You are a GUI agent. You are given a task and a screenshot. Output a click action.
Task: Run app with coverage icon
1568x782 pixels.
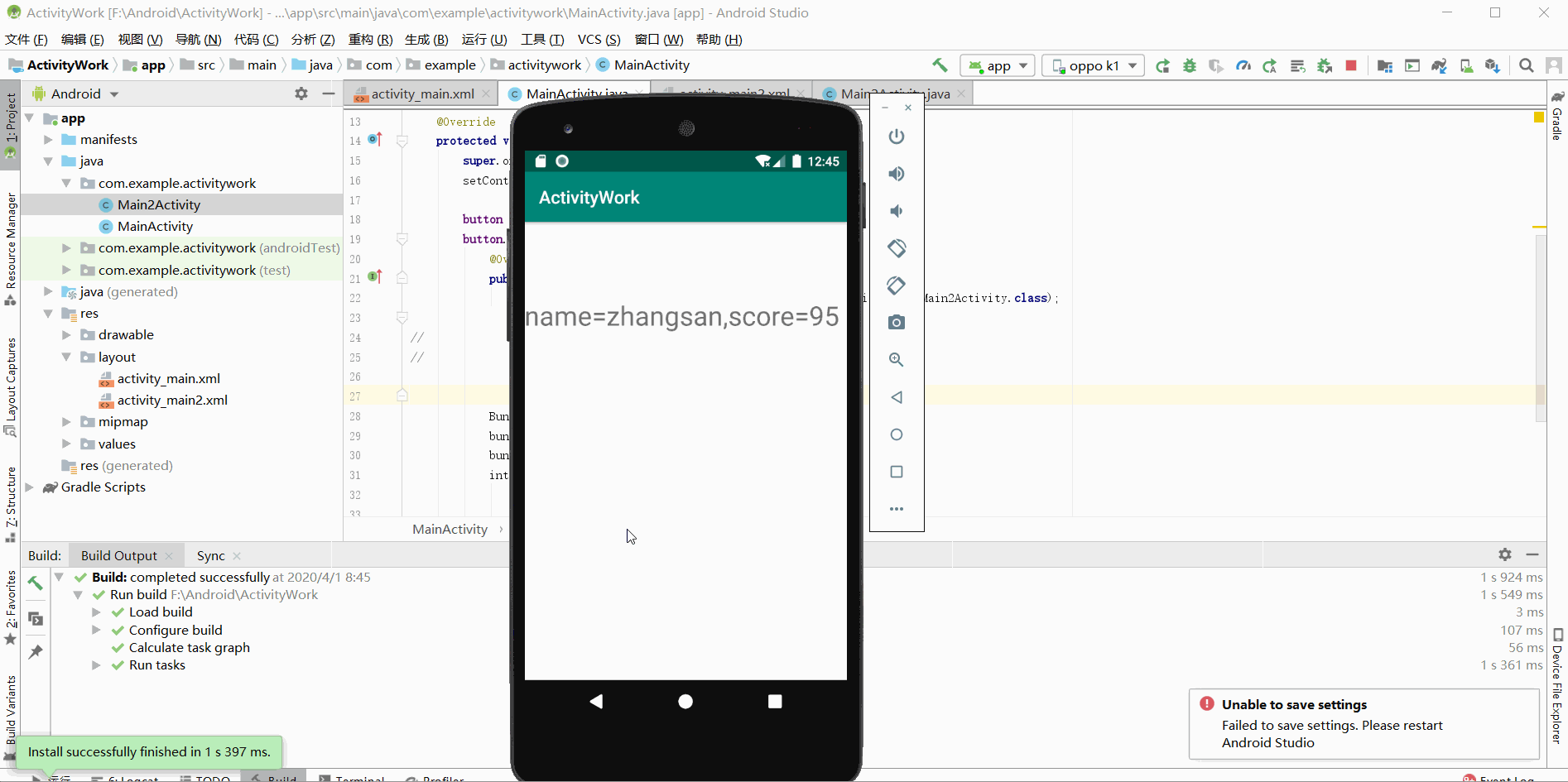(x=1216, y=66)
